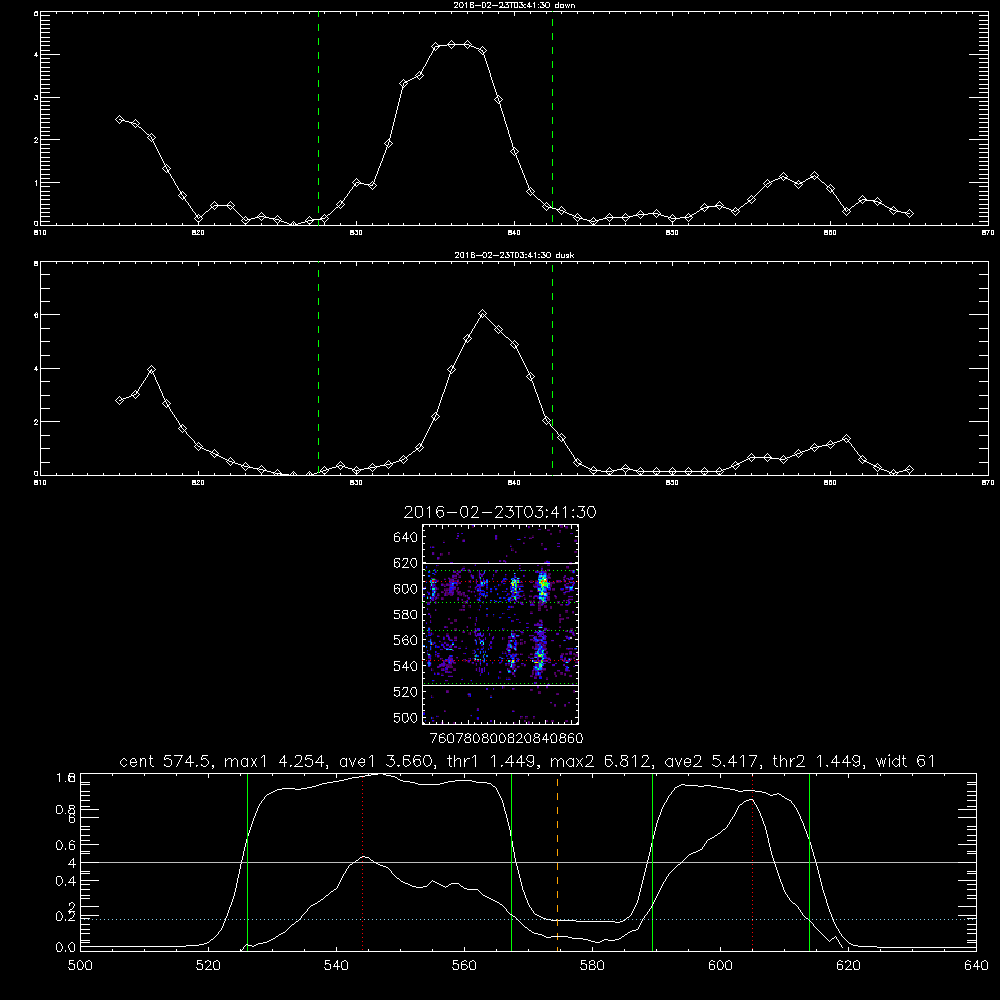Click x-axis label 620 on bottom plot
Image resolution: width=1000 pixels, height=1000 pixels.
[x=848, y=966]
